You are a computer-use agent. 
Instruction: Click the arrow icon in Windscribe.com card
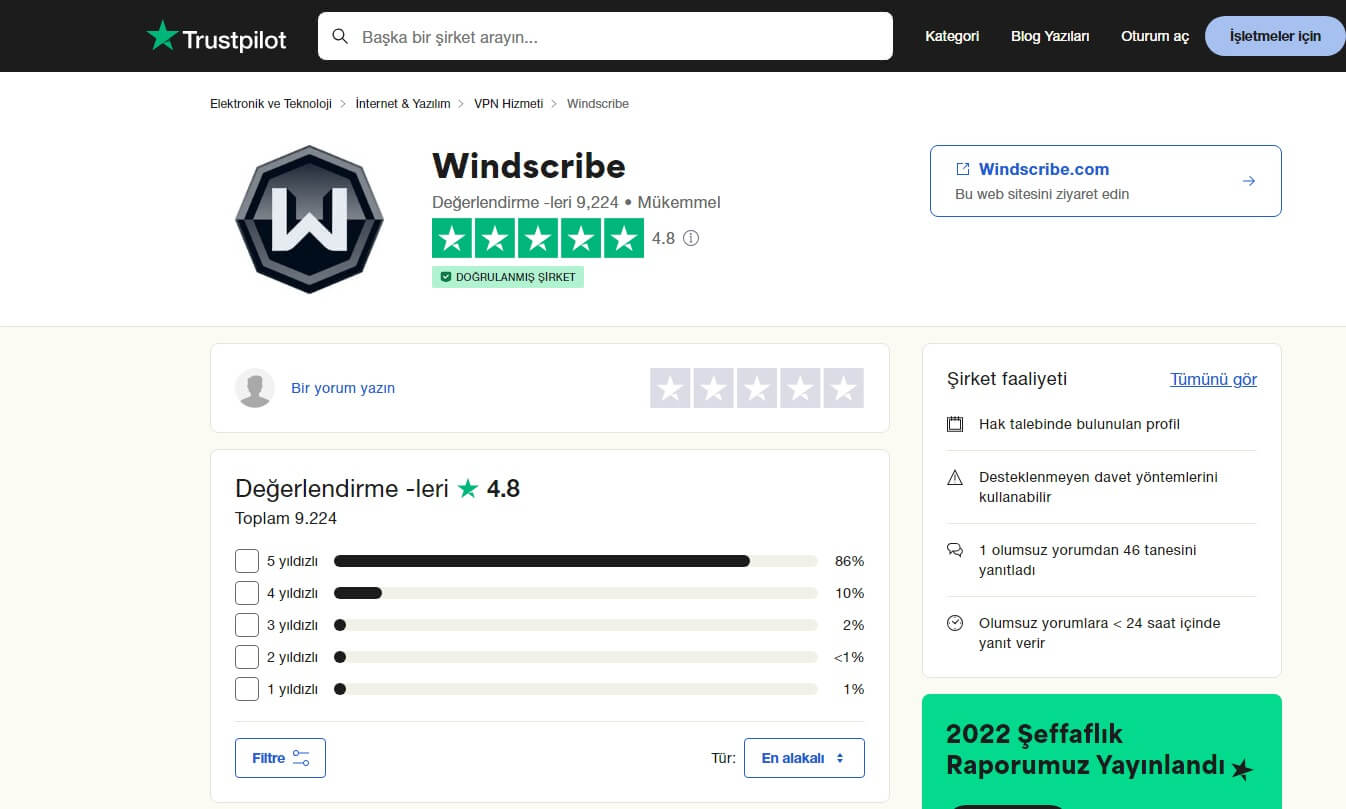point(1249,181)
